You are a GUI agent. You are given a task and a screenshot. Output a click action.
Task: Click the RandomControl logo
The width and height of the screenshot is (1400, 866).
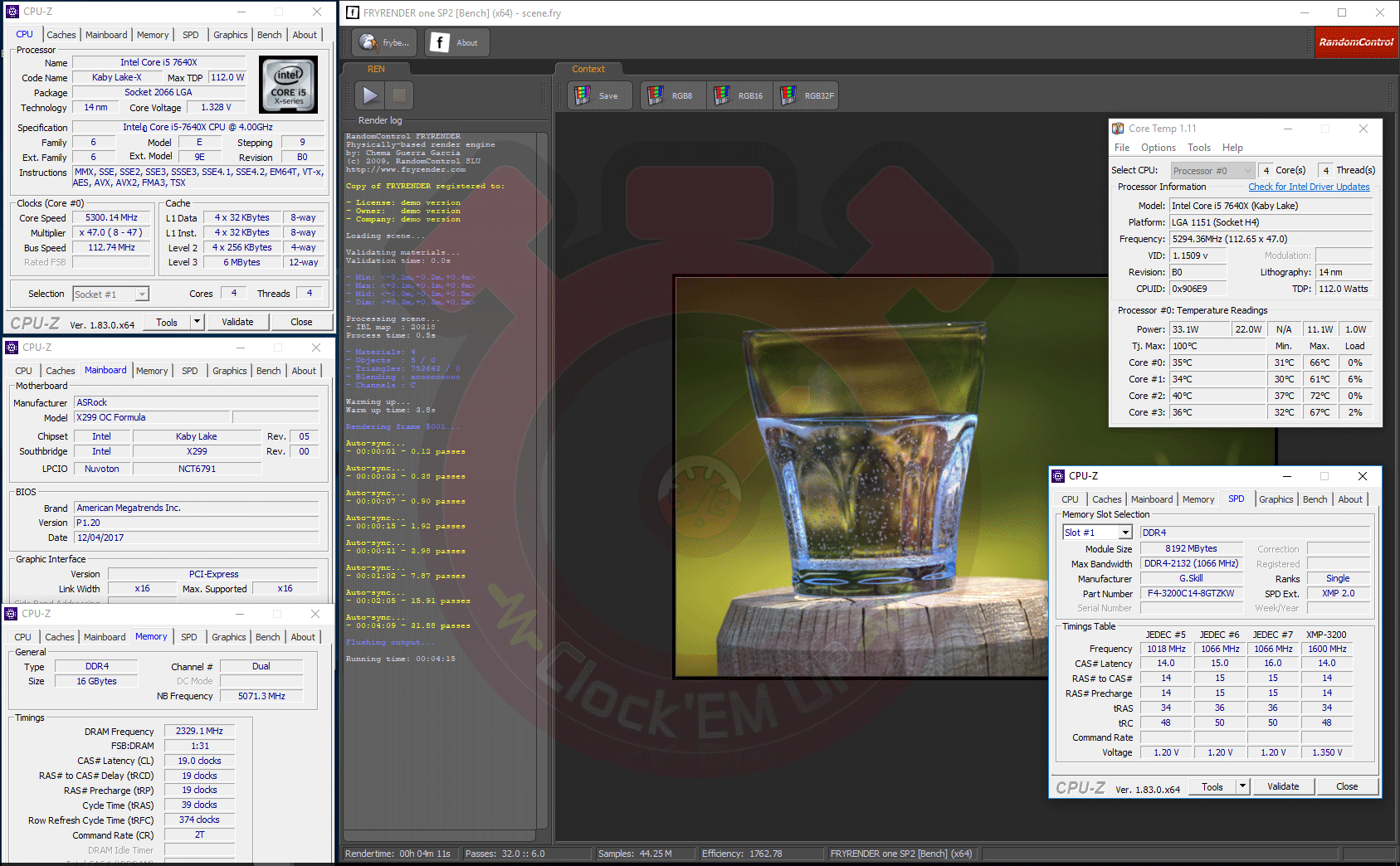coord(1356,42)
